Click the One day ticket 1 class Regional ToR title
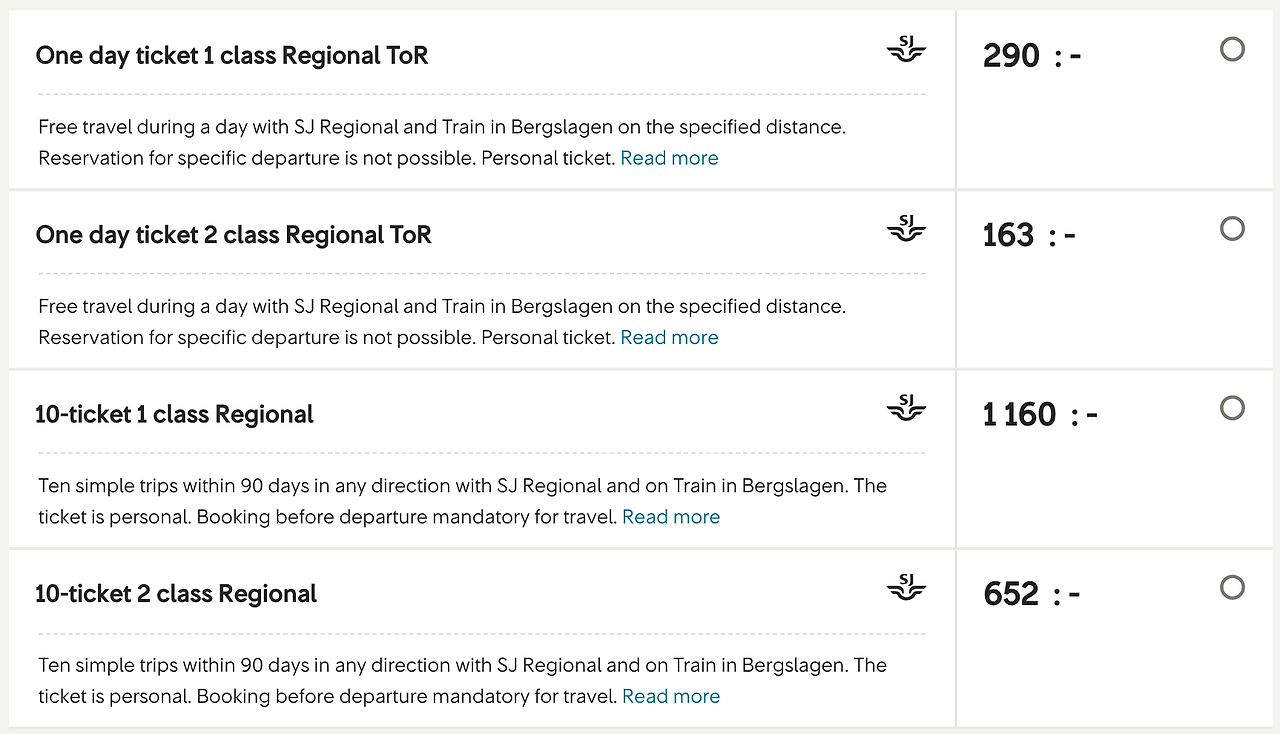This screenshot has height=734, width=1280. pyautogui.click(x=232, y=55)
